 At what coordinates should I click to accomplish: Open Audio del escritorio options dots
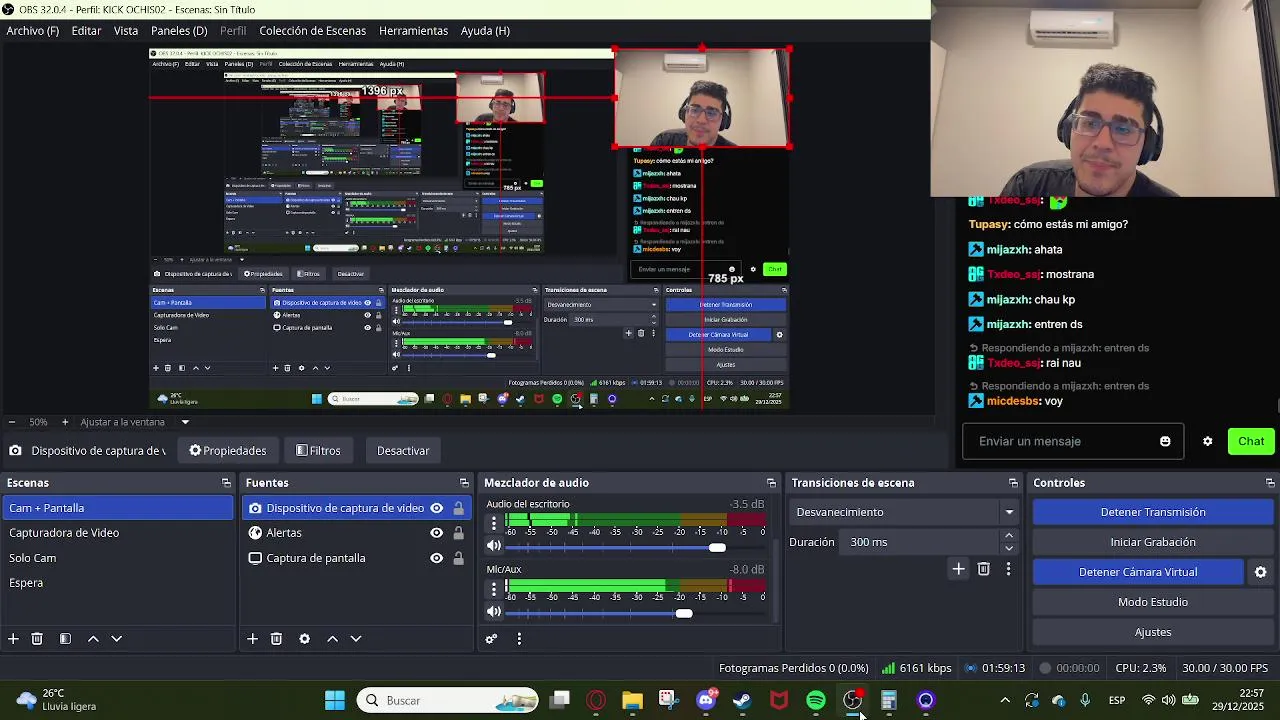(493, 522)
